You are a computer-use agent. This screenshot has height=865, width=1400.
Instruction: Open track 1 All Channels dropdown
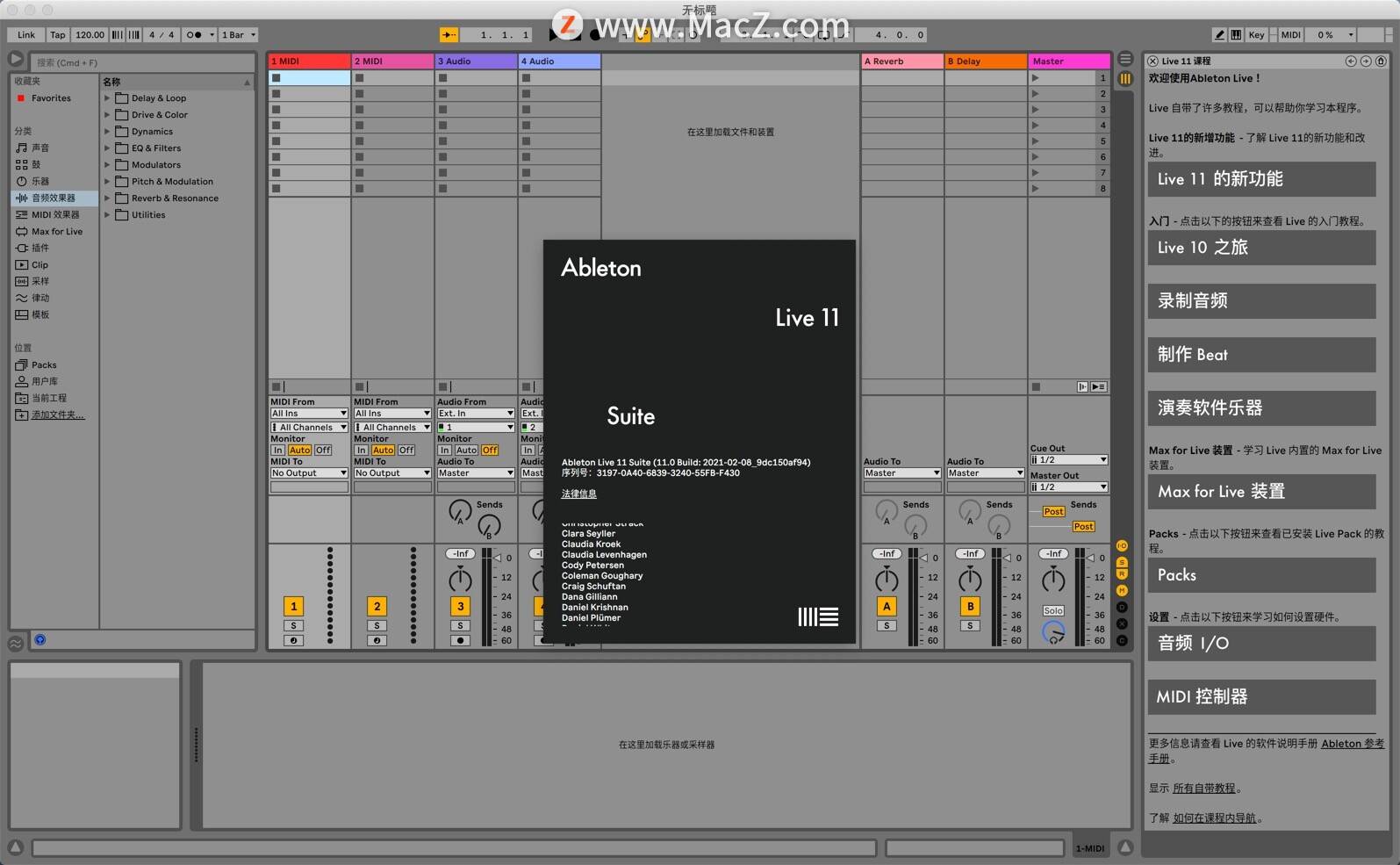tap(309, 428)
